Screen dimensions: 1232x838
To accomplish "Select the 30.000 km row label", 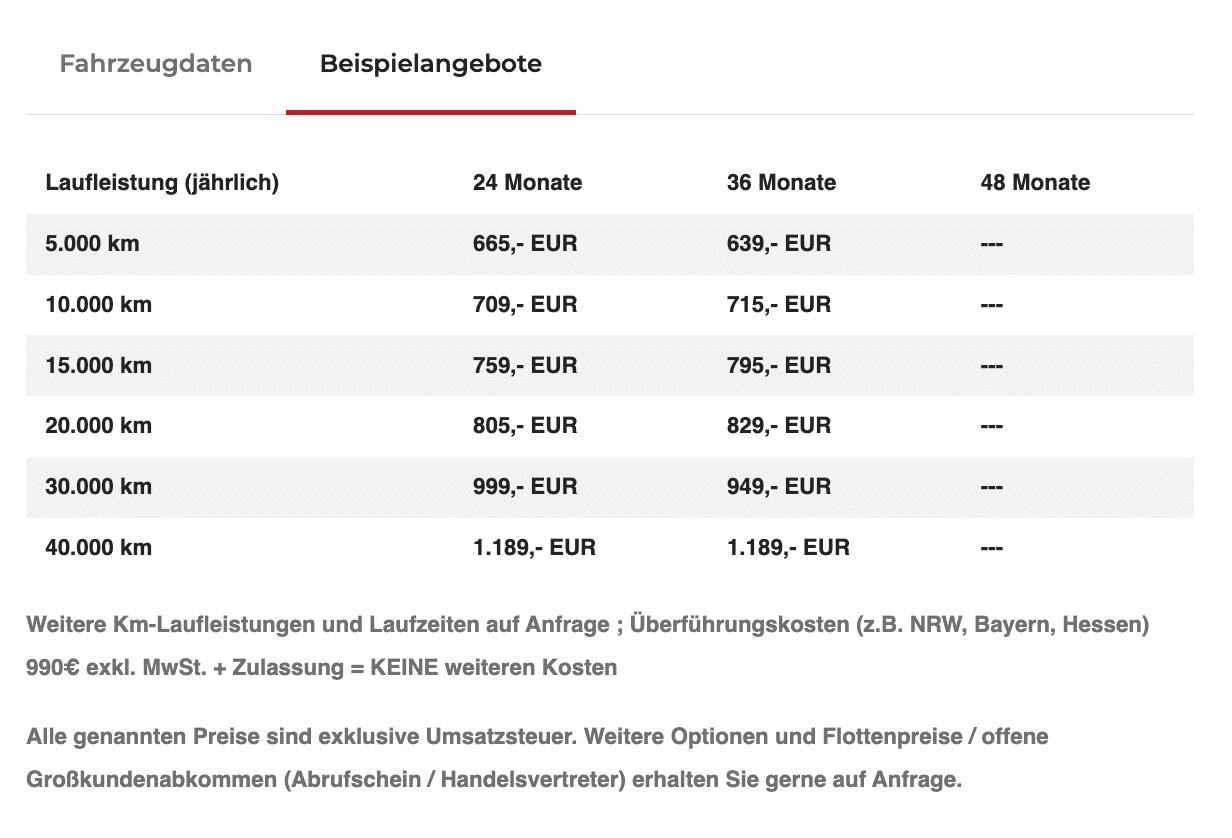I will [98, 487].
